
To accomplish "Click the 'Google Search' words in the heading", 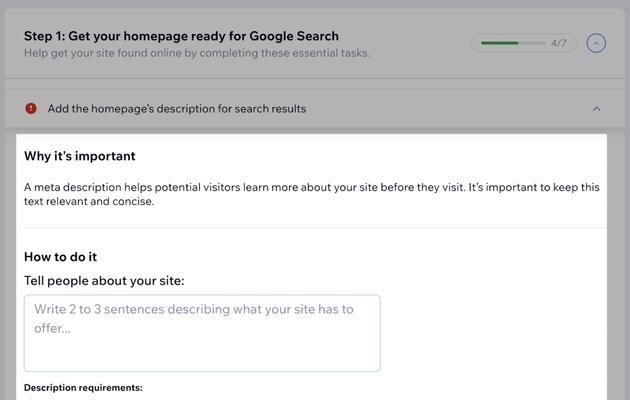I will [294, 36].
